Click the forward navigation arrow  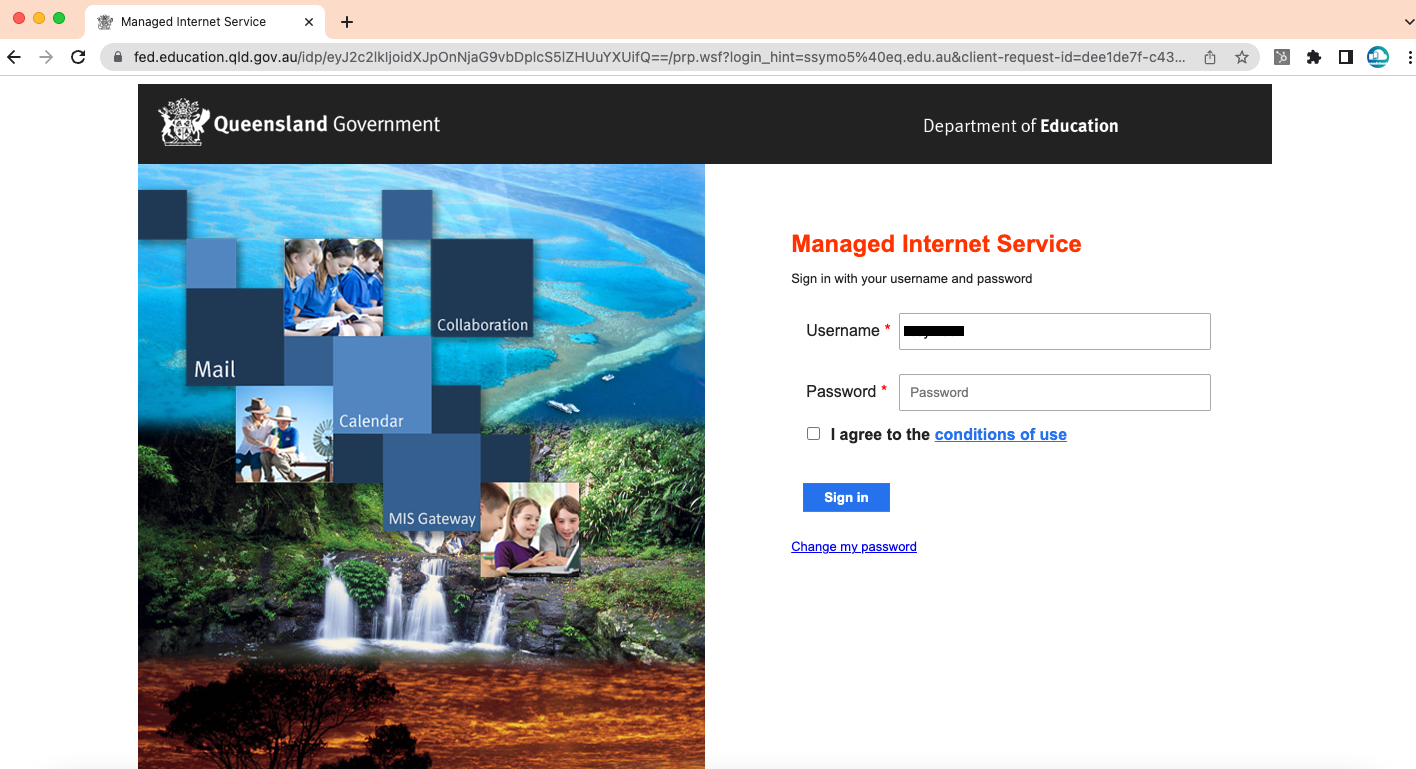[46, 57]
